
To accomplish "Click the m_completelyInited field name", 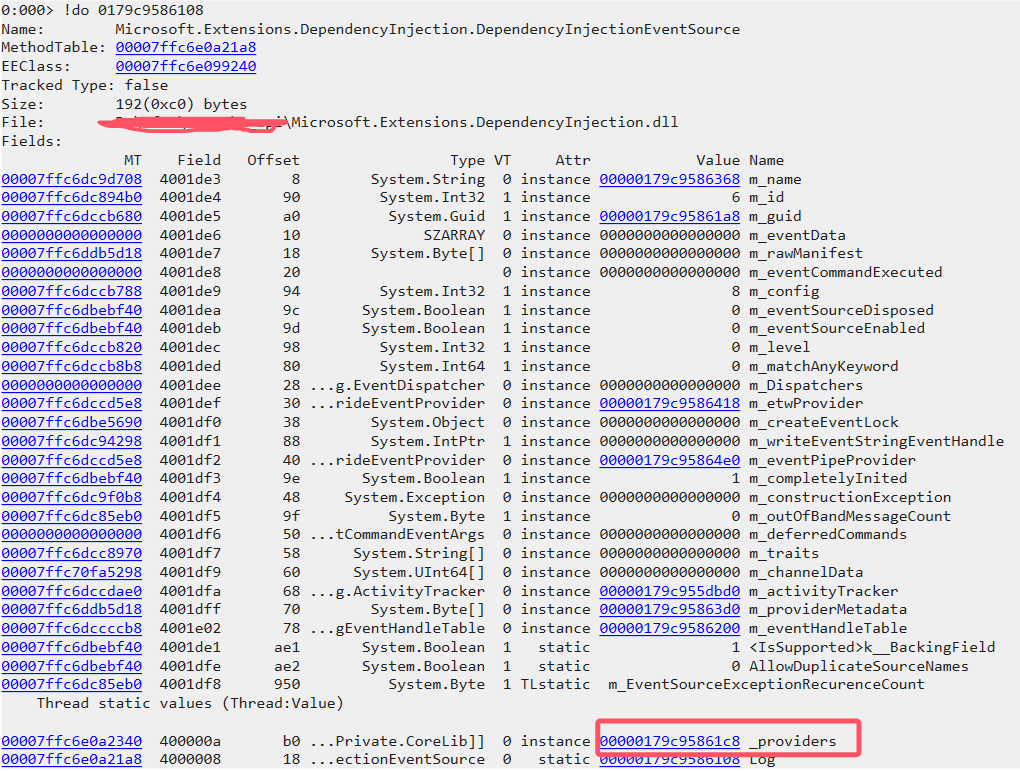I will click(x=827, y=478).
